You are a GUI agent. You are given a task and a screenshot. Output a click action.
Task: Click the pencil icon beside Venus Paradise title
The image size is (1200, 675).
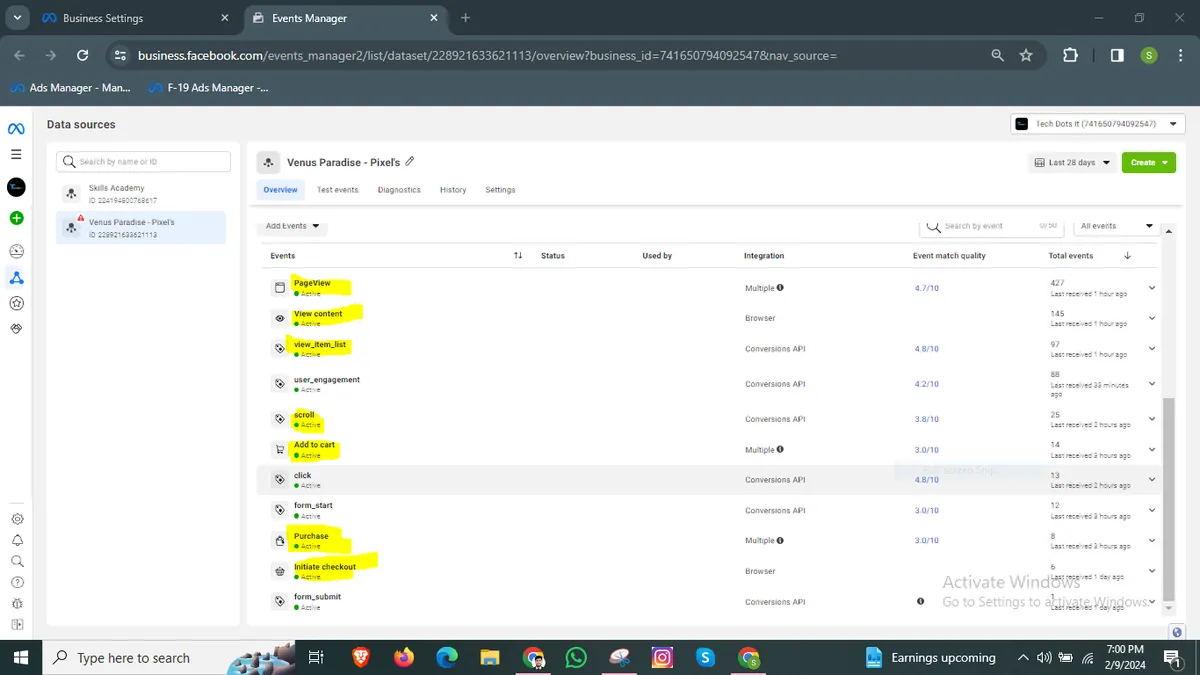pyautogui.click(x=409, y=162)
